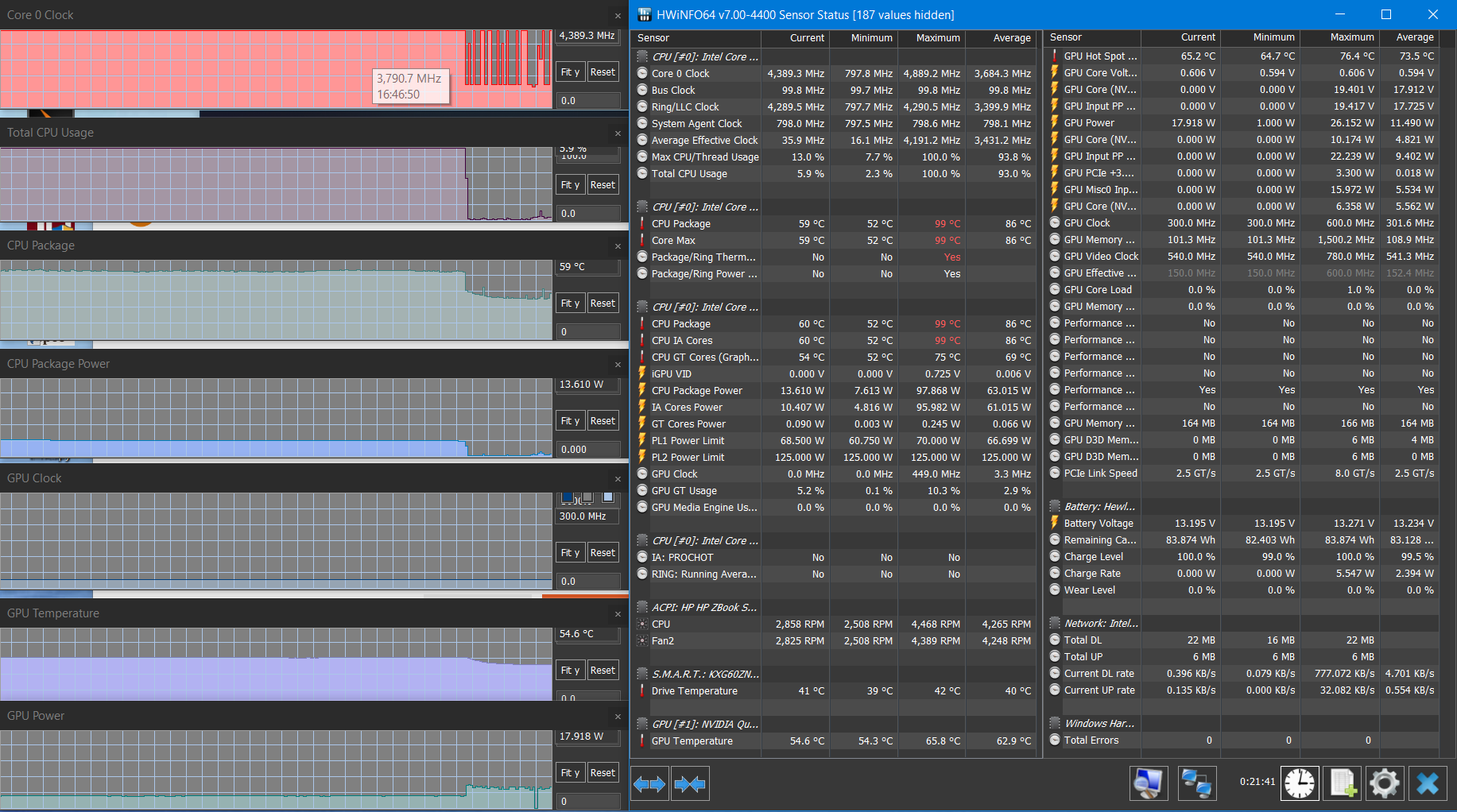Open the sensor monitor magnifier icon

pos(1149,783)
